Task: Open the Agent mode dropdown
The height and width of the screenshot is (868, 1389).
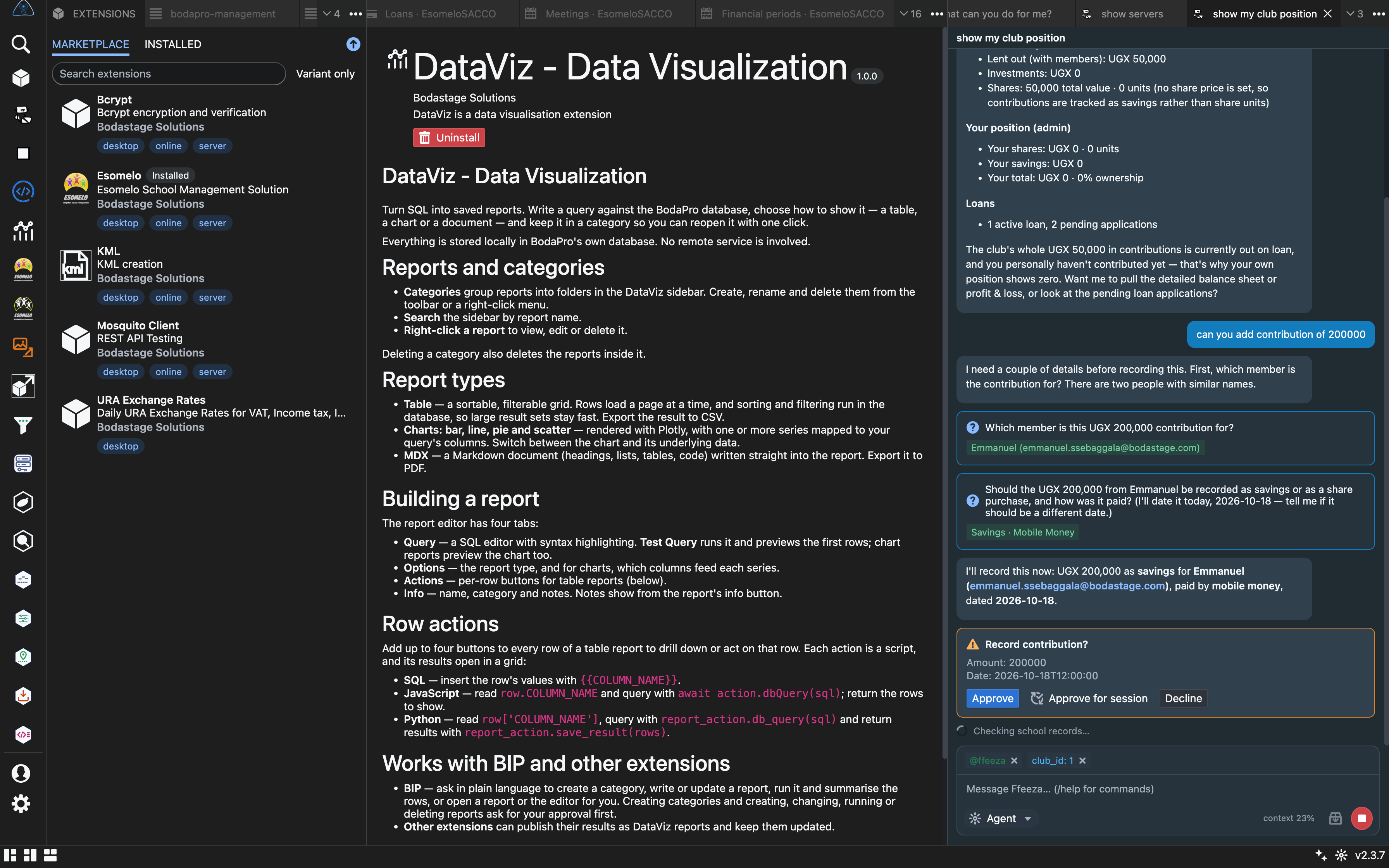Action: pyautogui.click(x=1000, y=819)
